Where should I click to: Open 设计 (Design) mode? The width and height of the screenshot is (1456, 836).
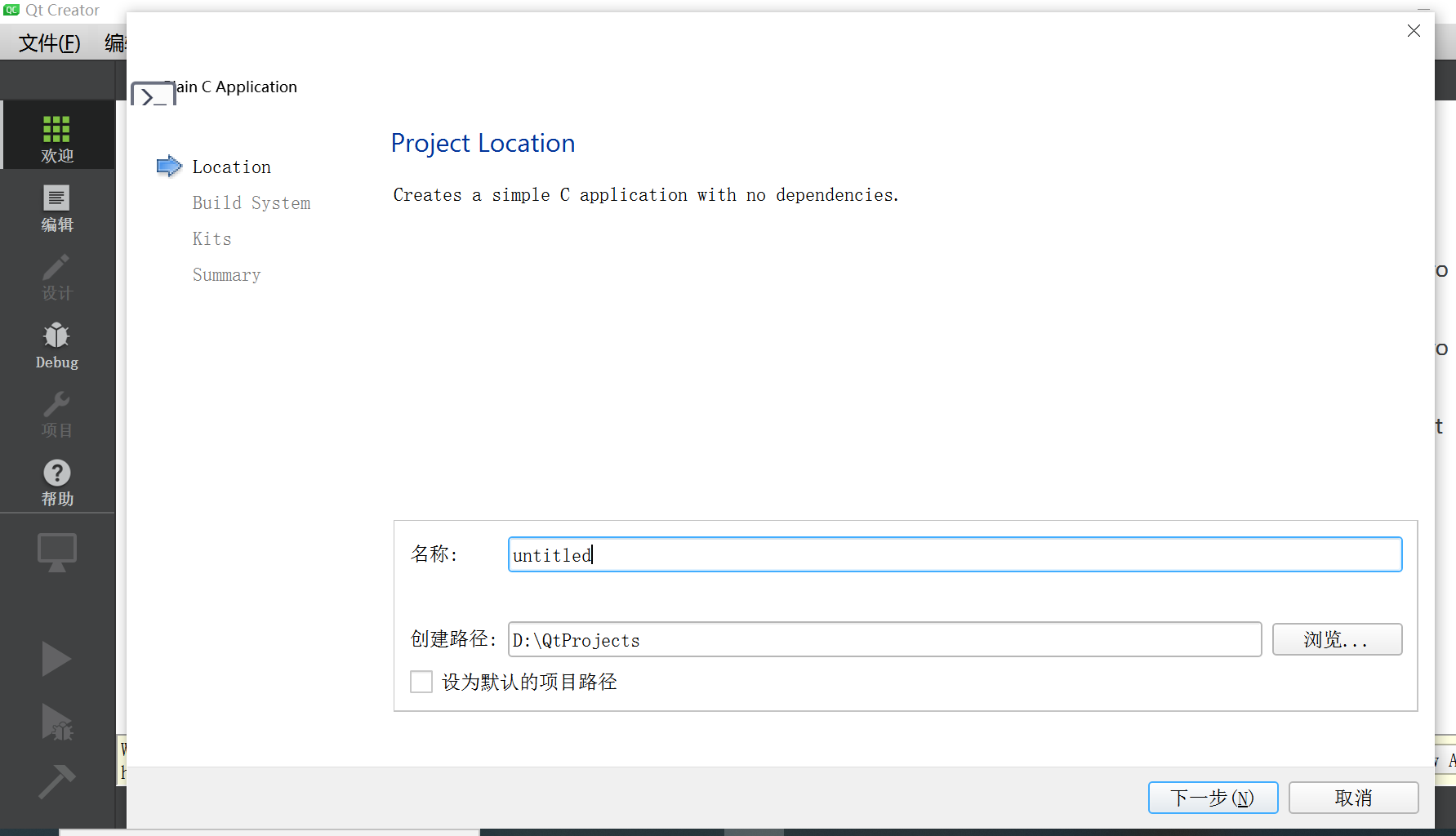tap(56, 278)
